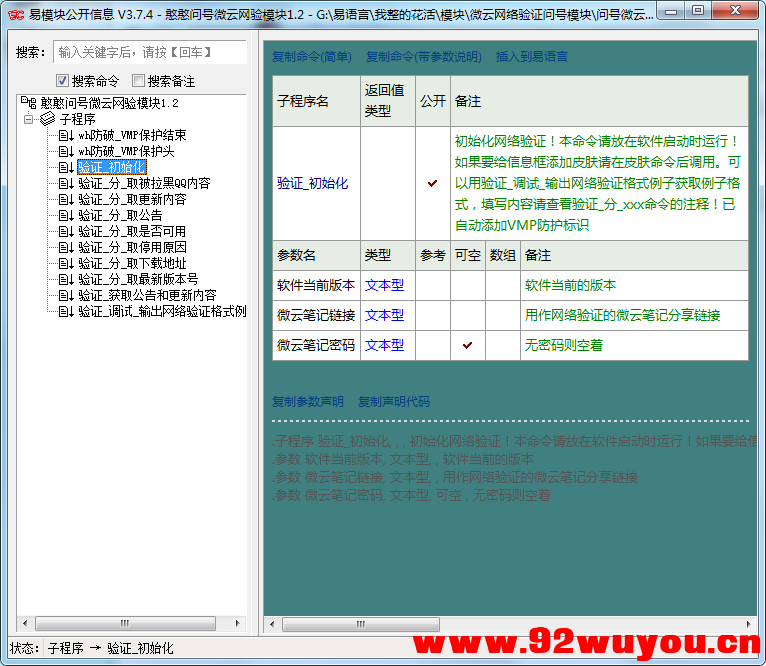Click icon beside 验证_分_取停用原因

[x=65, y=247]
